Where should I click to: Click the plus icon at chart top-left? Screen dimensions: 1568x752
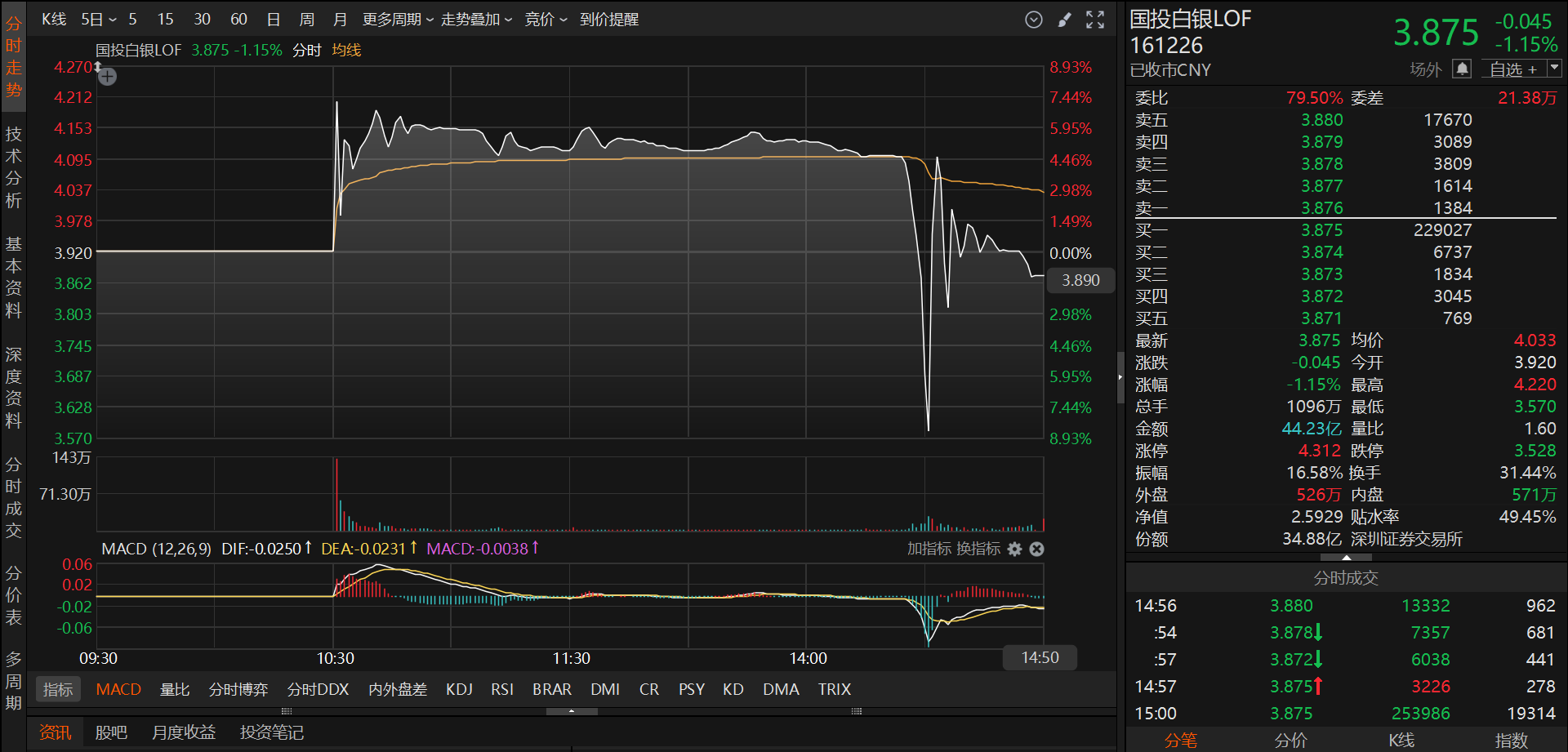pyautogui.click(x=108, y=77)
